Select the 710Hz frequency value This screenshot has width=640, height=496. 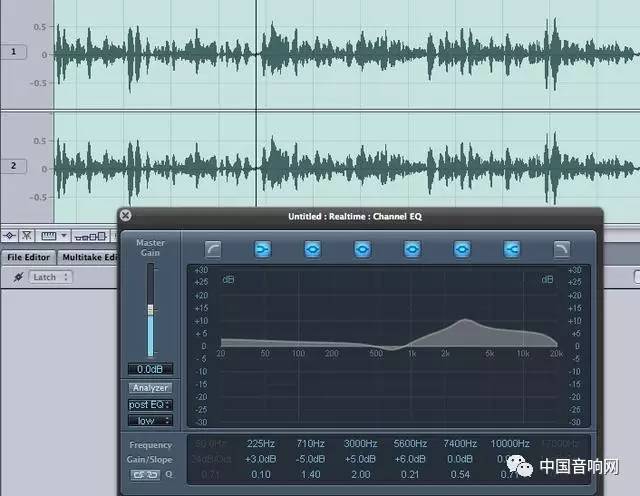click(x=311, y=443)
